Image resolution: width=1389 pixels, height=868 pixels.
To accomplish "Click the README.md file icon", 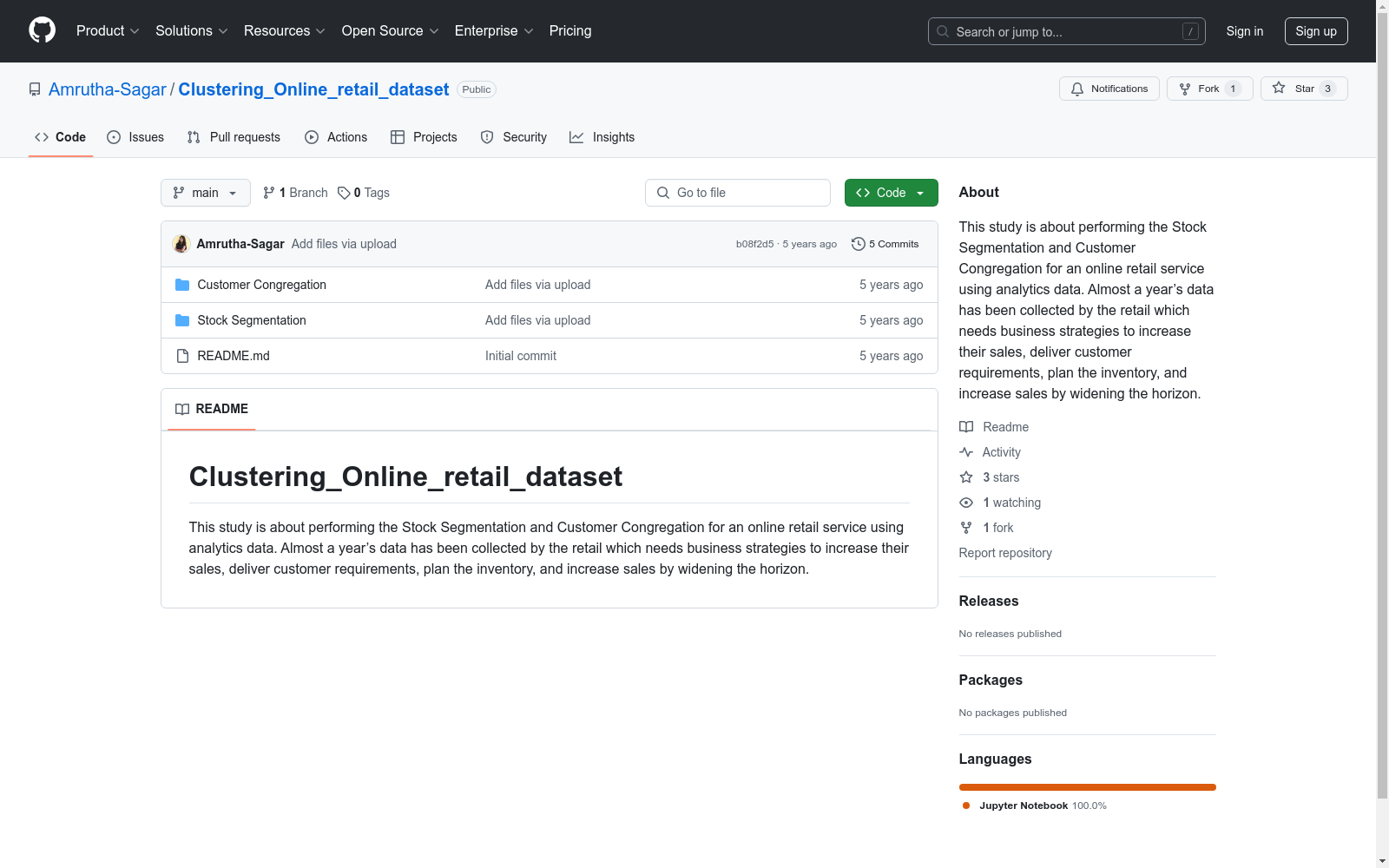I will (x=182, y=356).
